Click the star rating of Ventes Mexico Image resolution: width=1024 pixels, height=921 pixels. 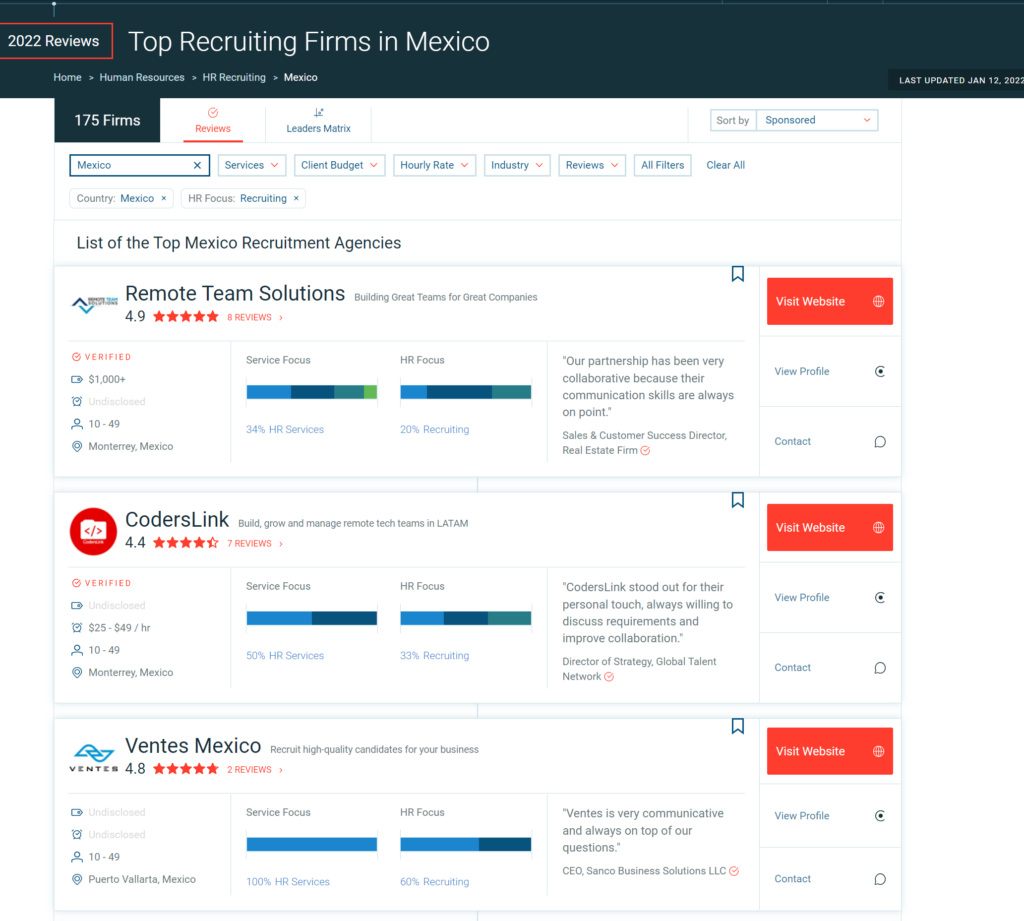click(186, 769)
